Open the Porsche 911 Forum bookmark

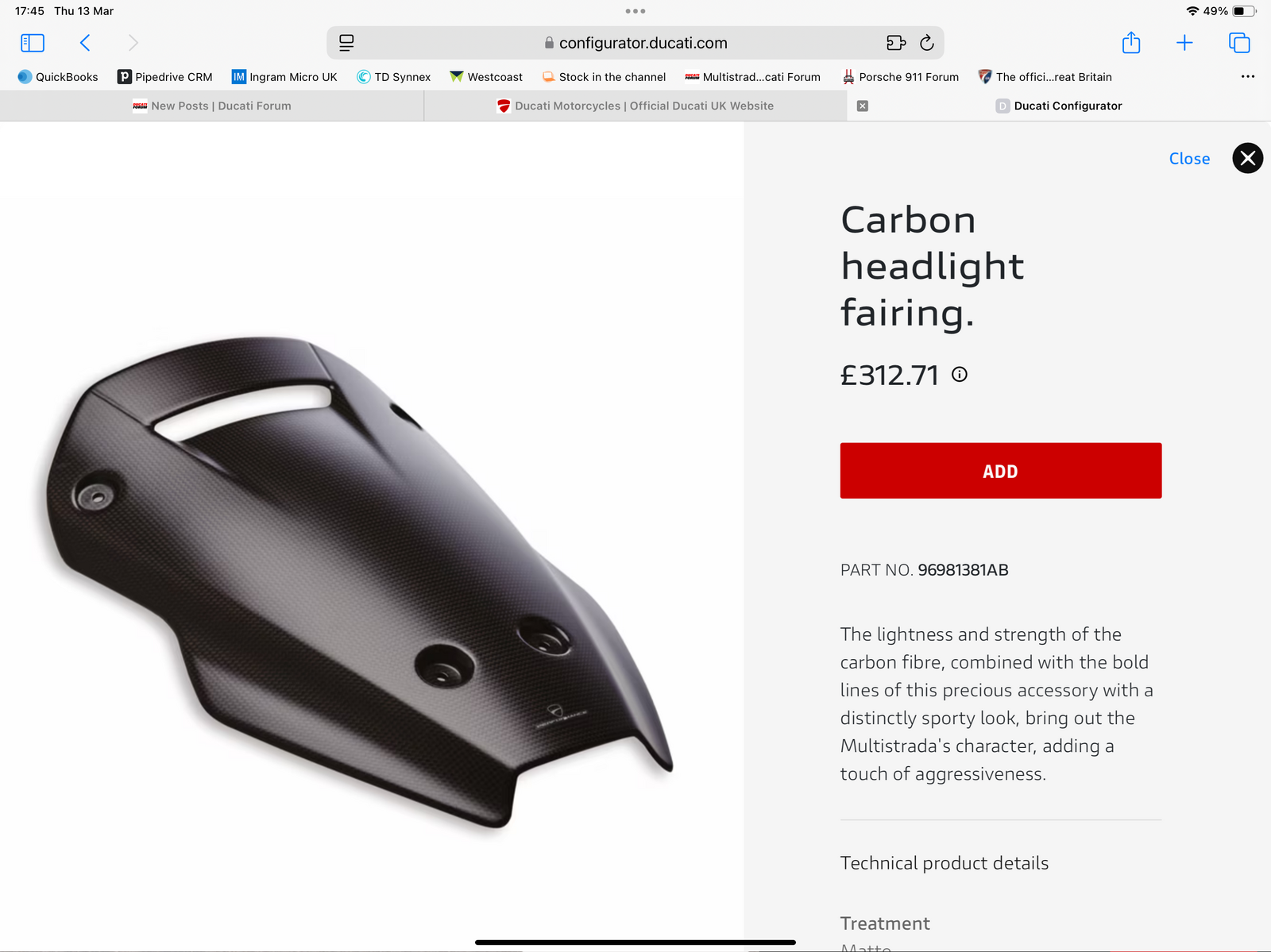click(x=901, y=77)
